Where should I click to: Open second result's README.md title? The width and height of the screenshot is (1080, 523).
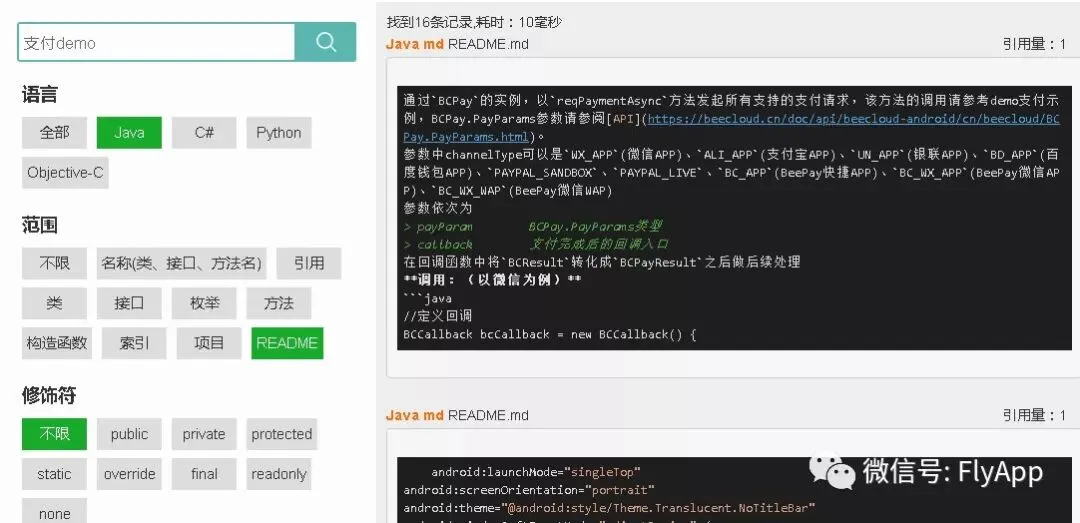[x=488, y=415]
